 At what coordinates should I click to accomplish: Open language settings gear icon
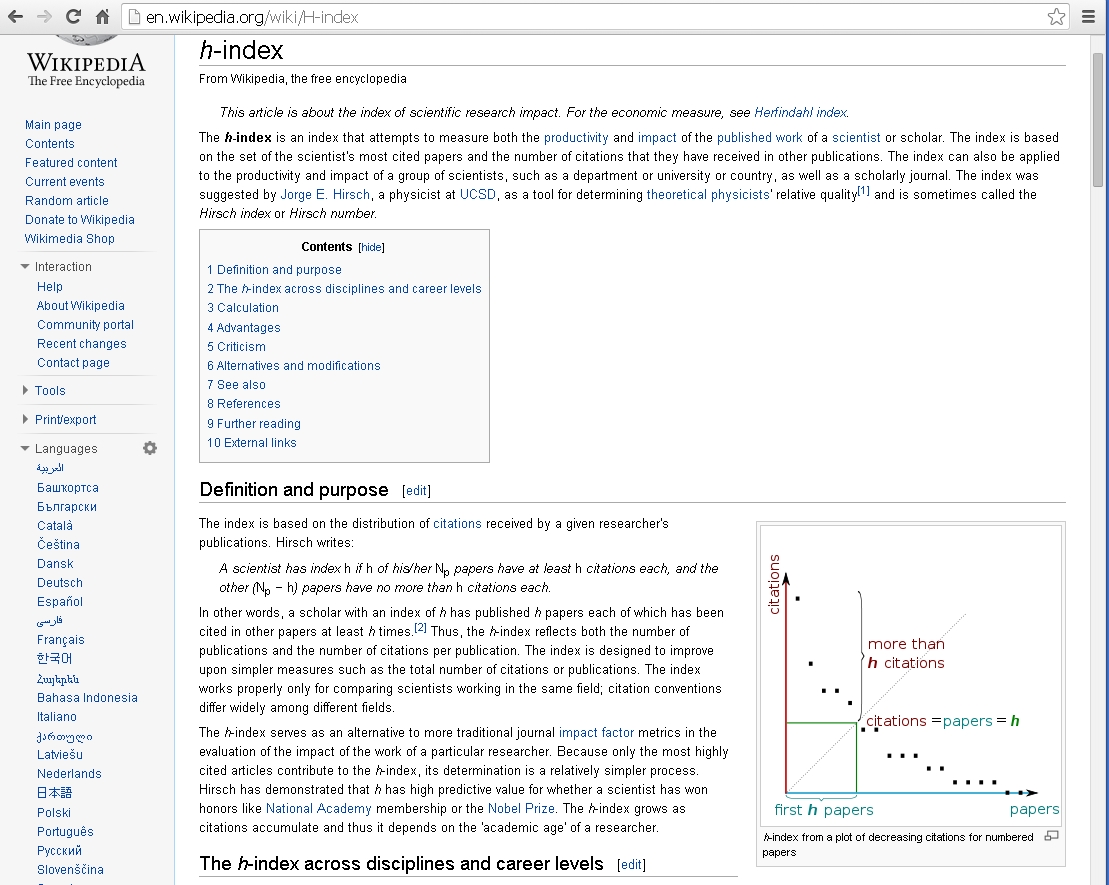point(150,448)
